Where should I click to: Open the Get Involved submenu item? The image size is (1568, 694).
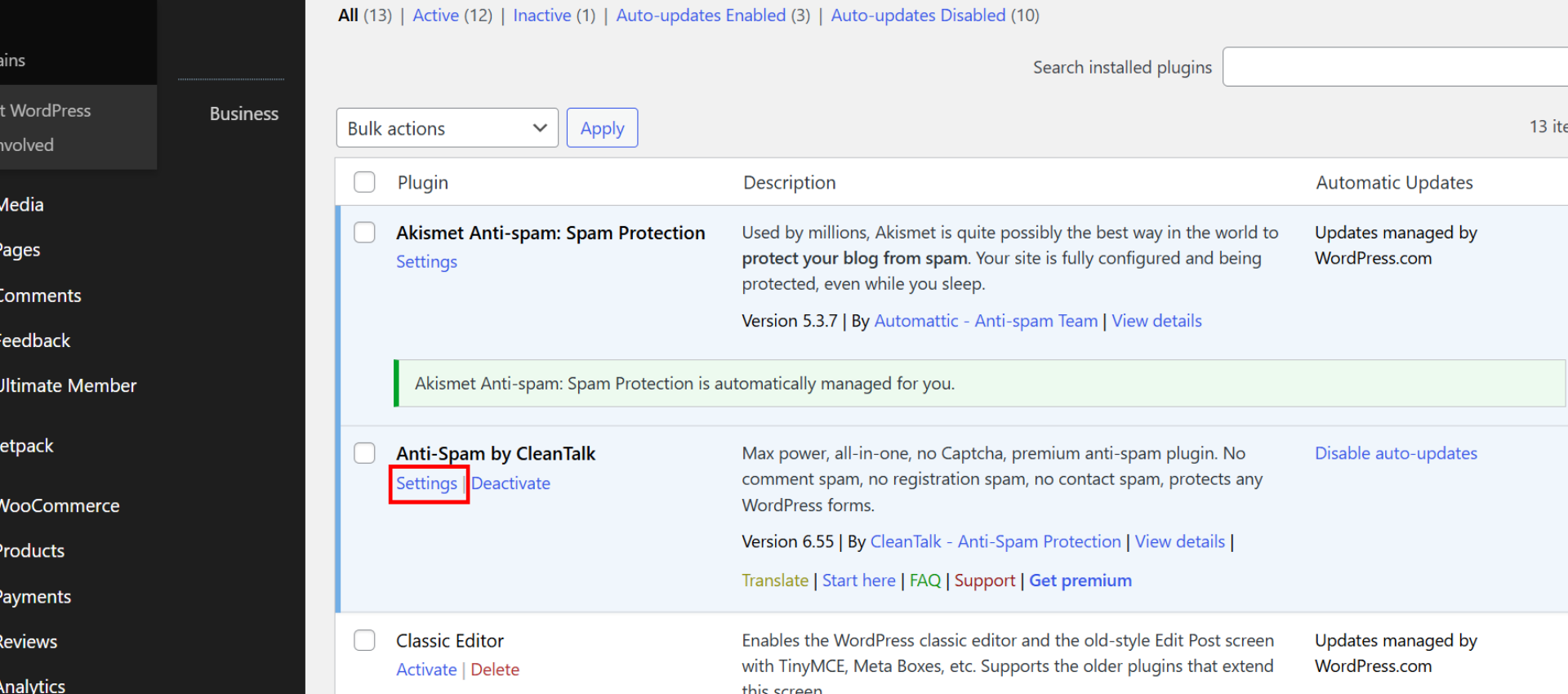coord(27,145)
